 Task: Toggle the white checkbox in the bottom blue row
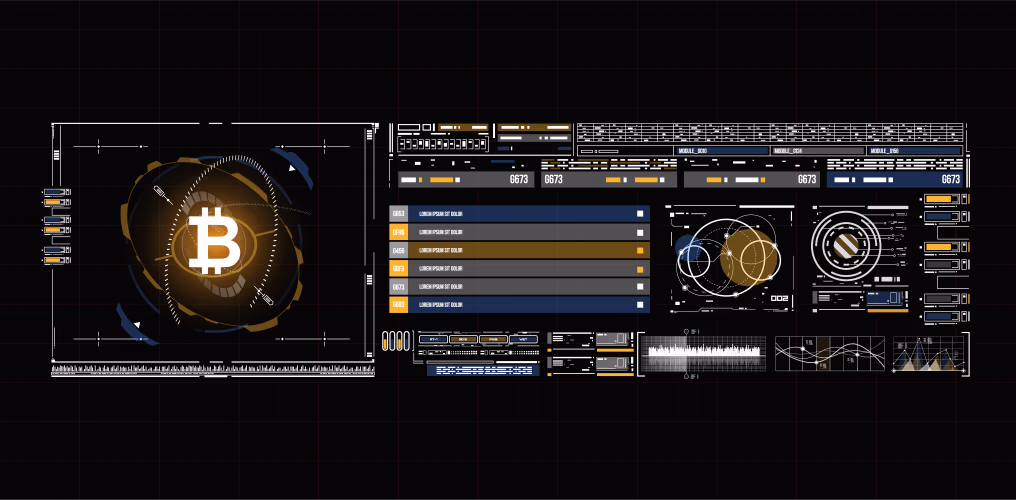tap(640, 304)
